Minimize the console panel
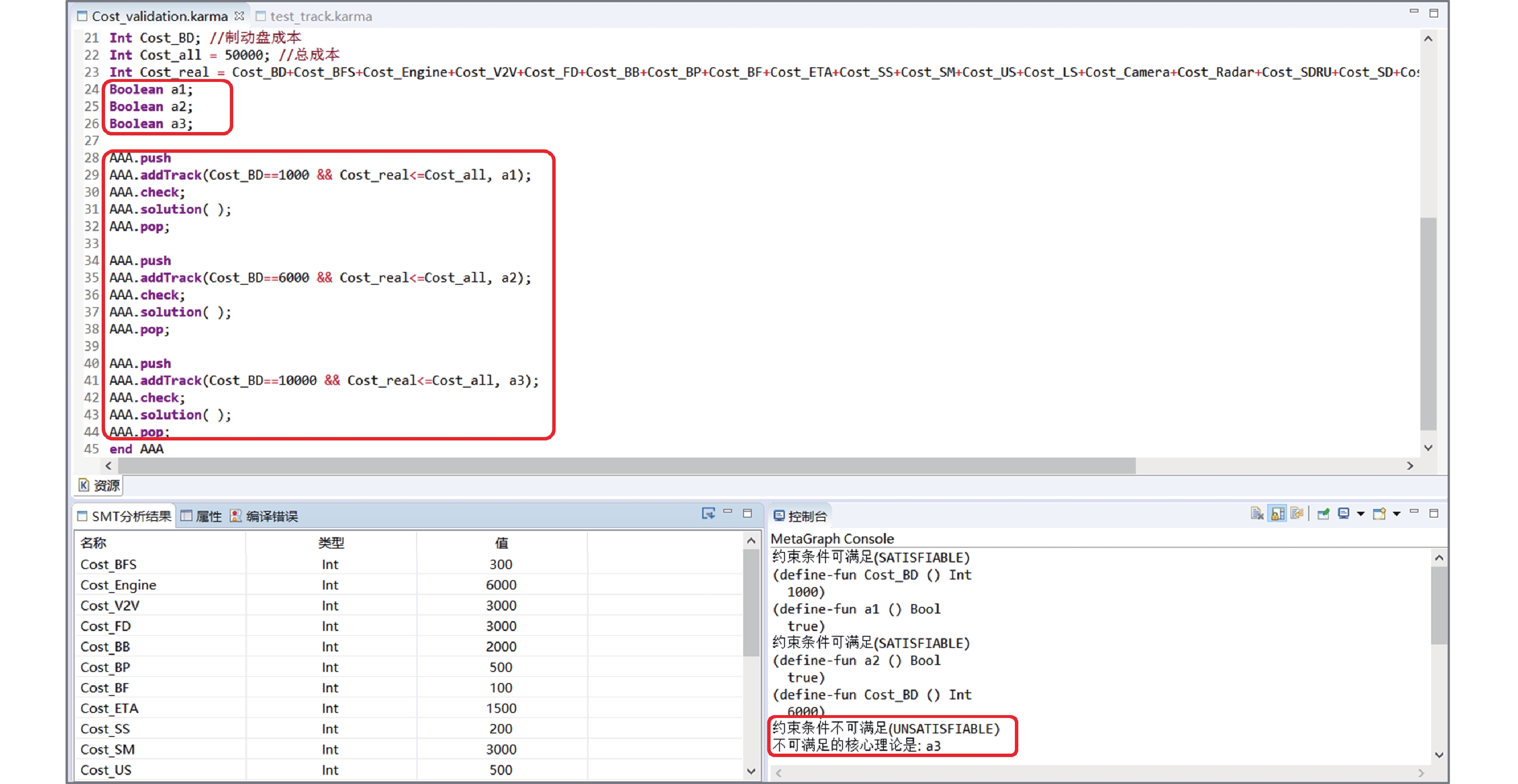1518x784 pixels. (1414, 512)
